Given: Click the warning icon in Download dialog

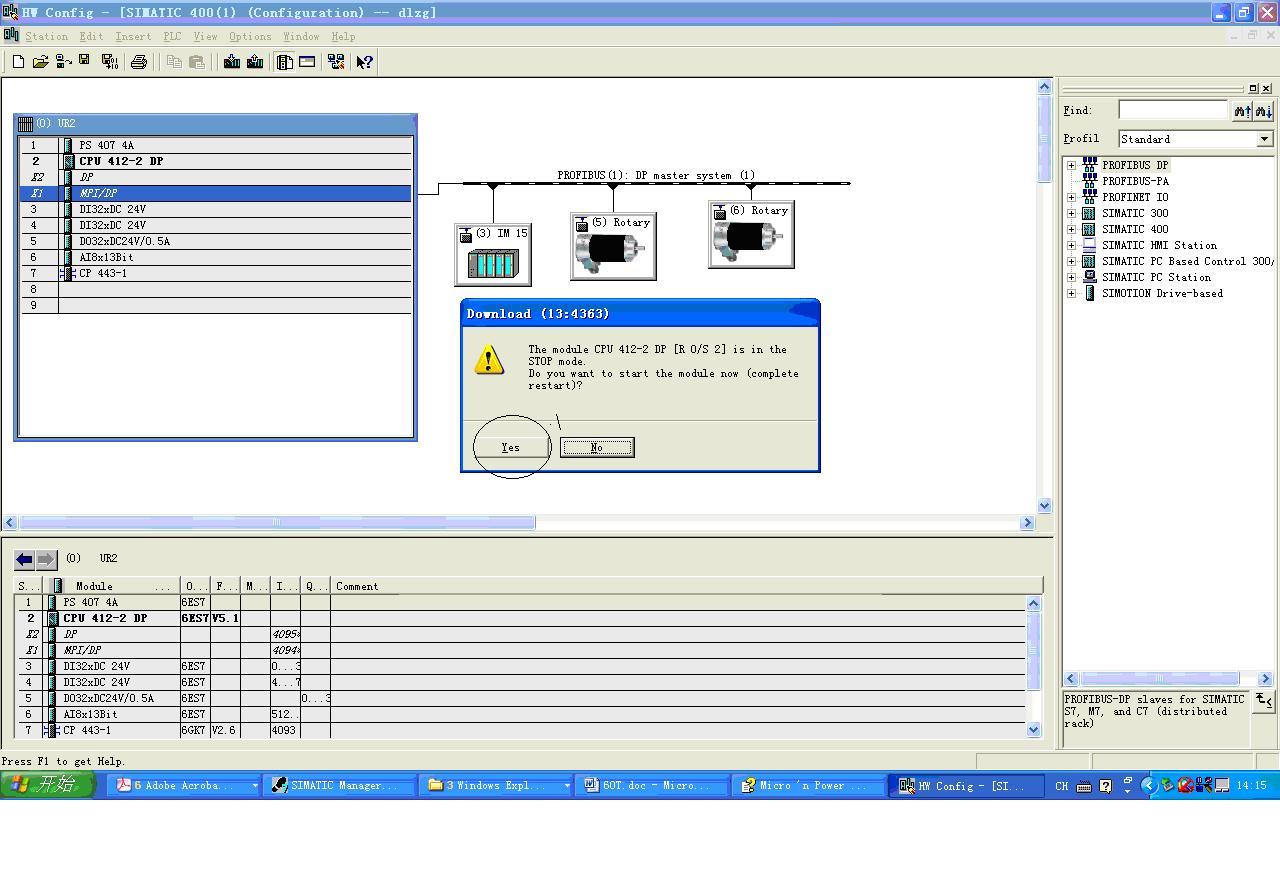Looking at the screenshot, I should pyautogui.click(x=489, y=360).
